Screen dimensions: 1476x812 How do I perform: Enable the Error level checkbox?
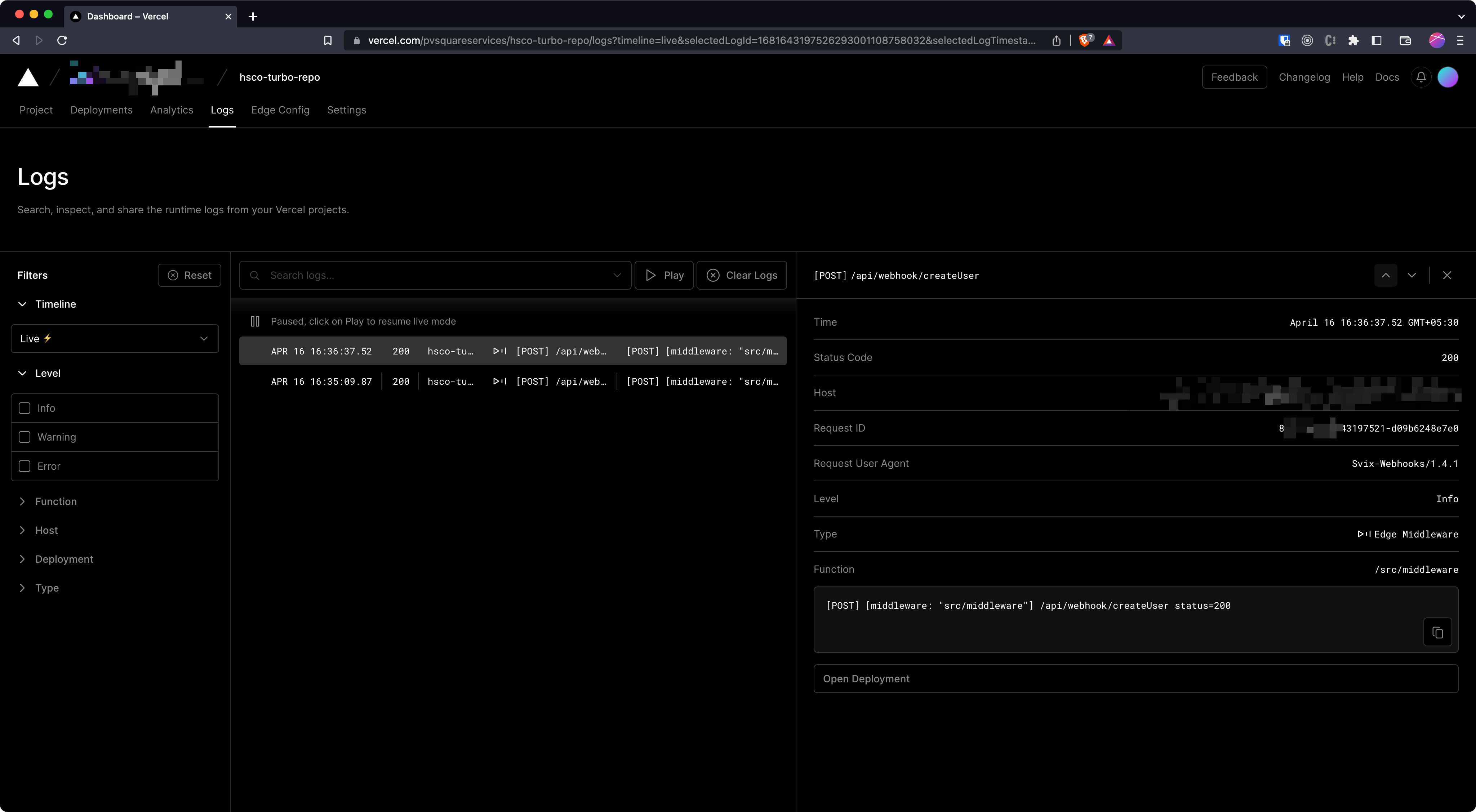click(25, 466)
